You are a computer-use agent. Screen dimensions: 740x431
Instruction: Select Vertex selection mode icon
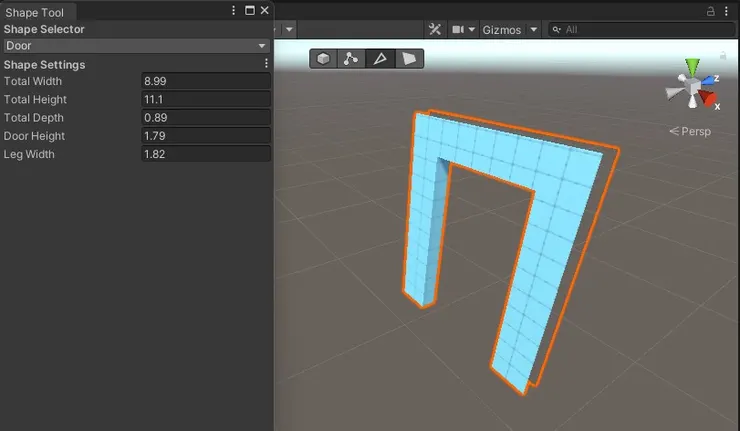pos(351,59)
